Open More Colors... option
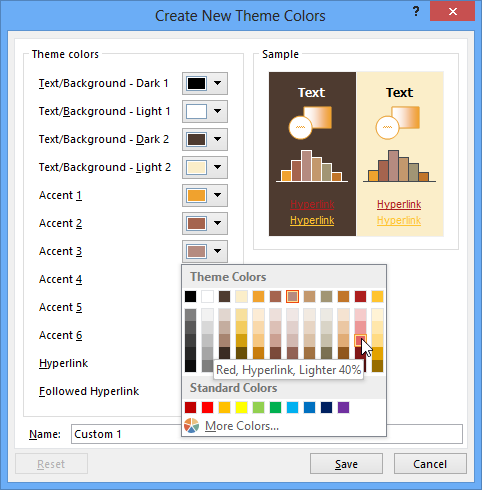The image size is (482, 490). [242, 426]
